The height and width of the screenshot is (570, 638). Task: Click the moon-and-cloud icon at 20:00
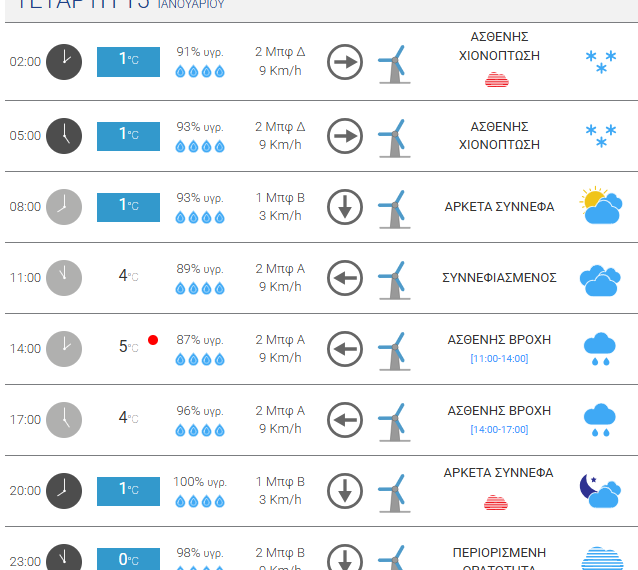pos(599,490)
